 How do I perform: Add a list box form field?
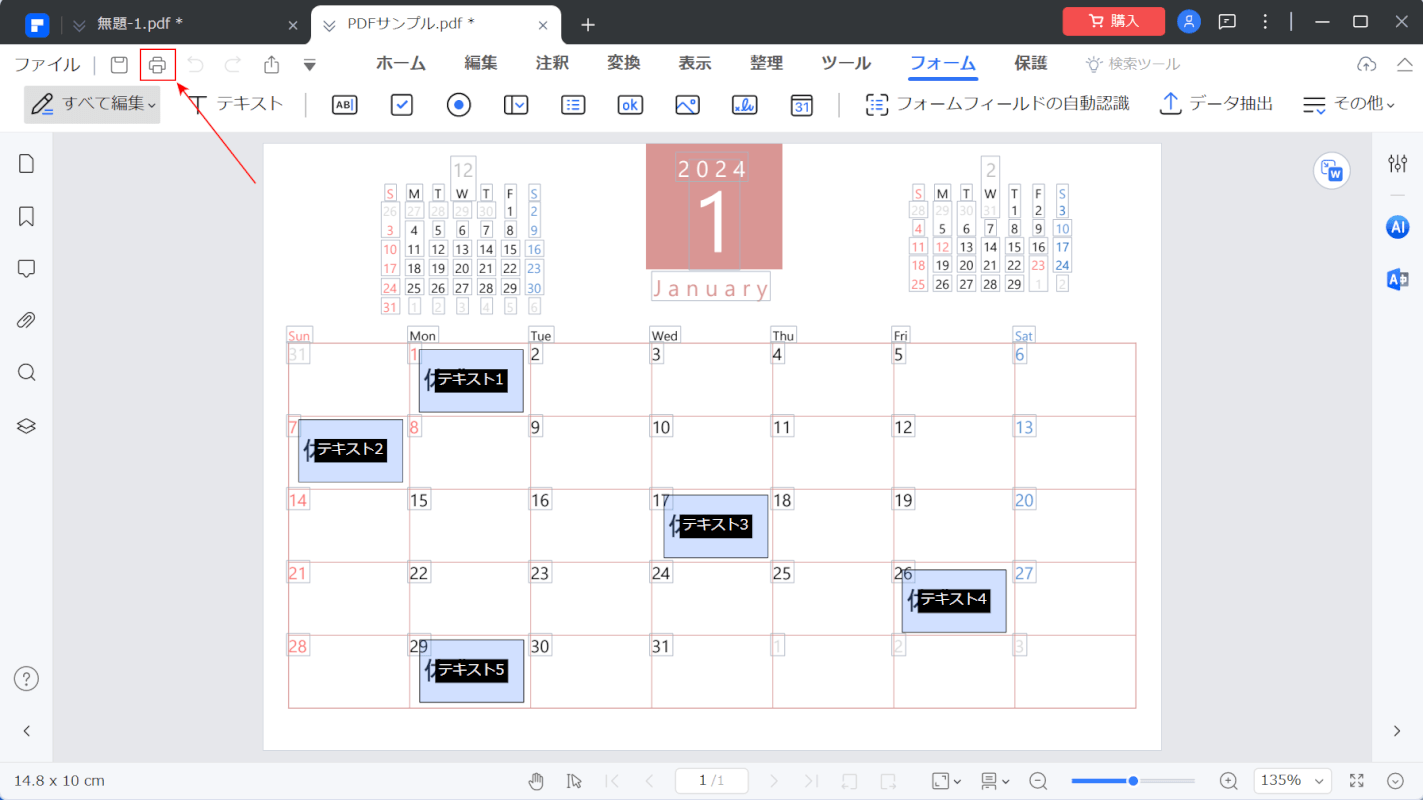(573, 104)
